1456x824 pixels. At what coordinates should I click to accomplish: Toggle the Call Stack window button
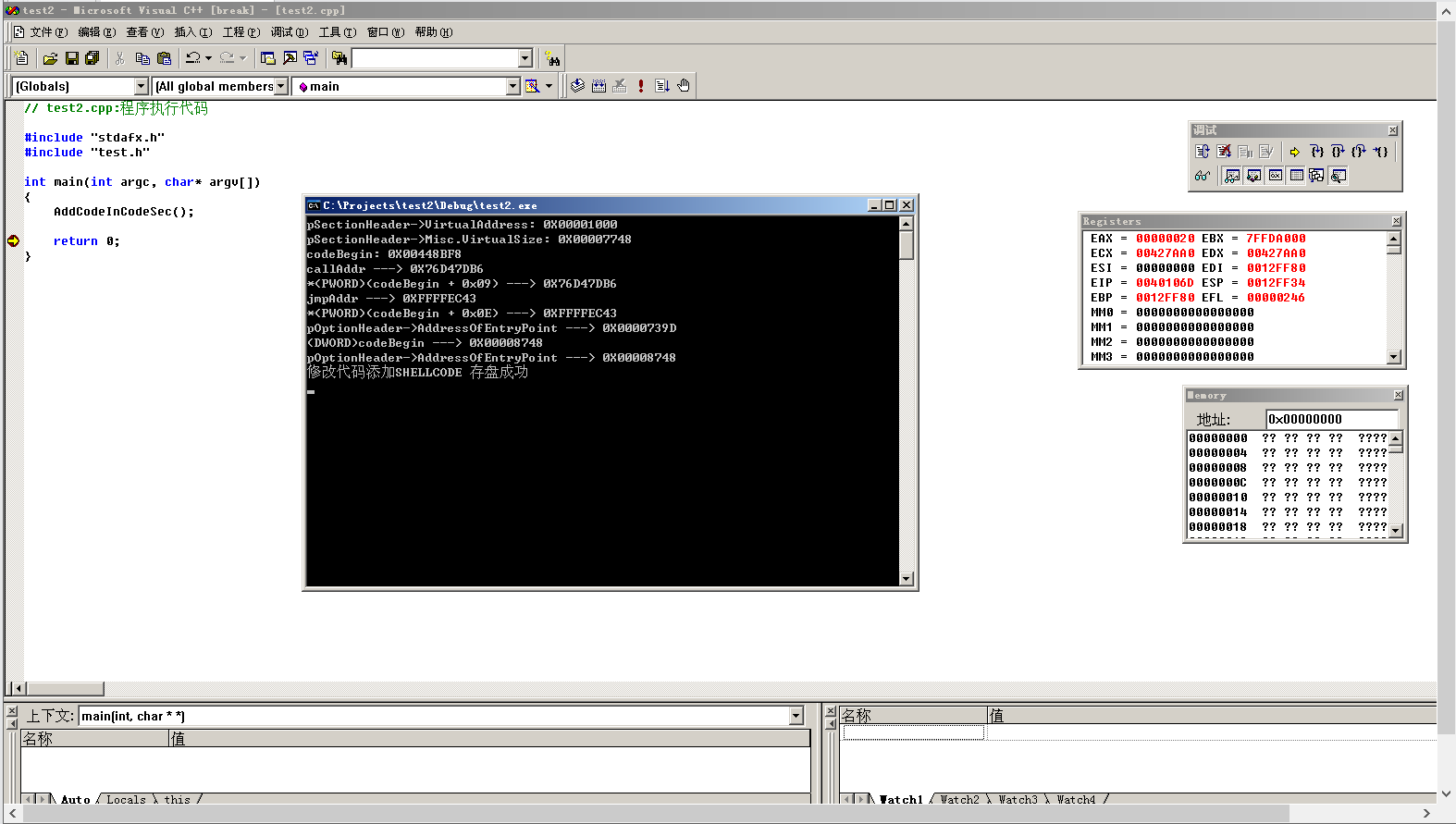point(1316,176)
